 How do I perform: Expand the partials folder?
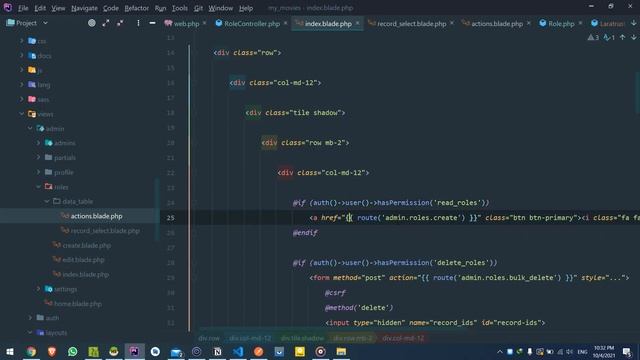(x=38, y=158)
